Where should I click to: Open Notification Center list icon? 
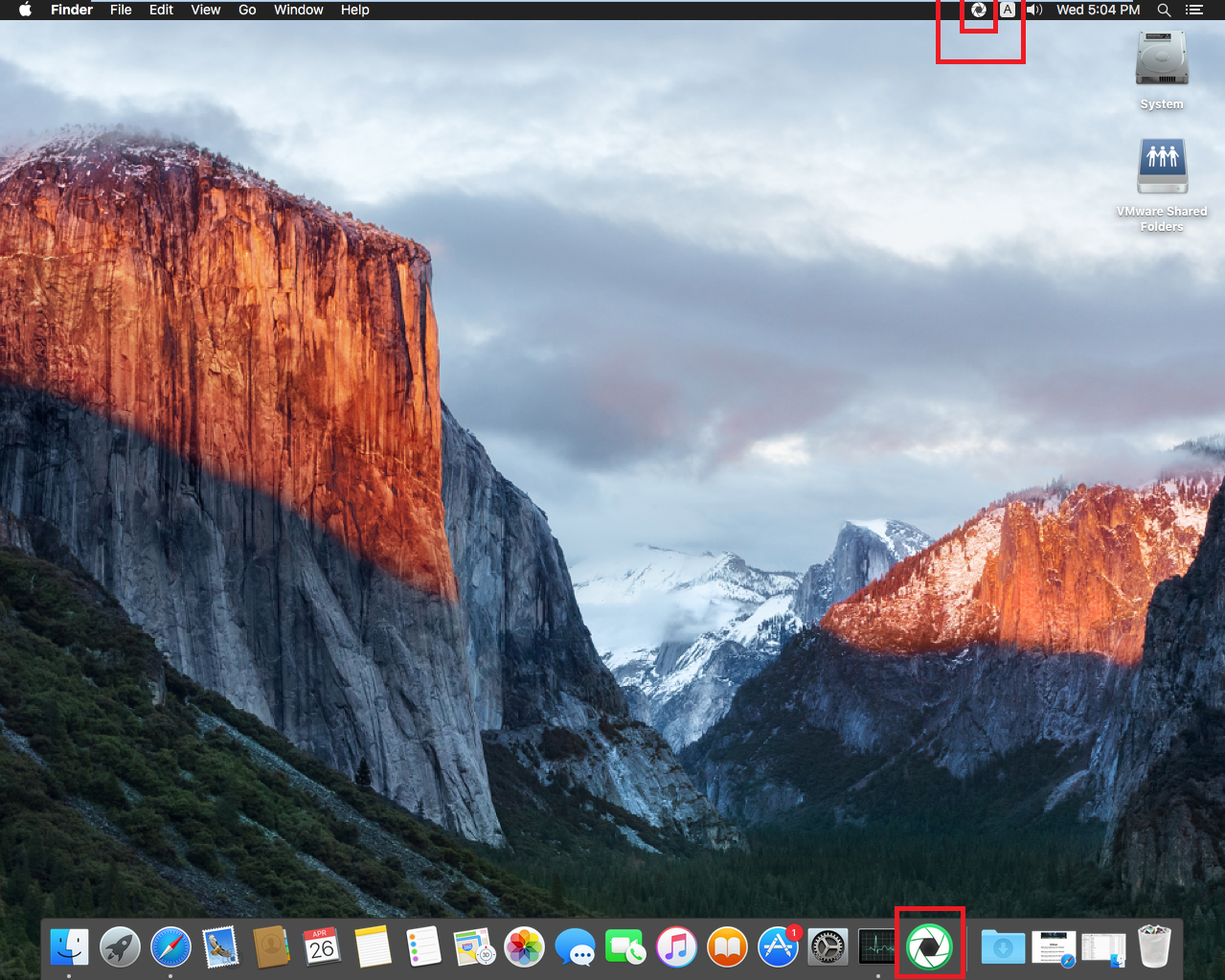point(1193,10)
